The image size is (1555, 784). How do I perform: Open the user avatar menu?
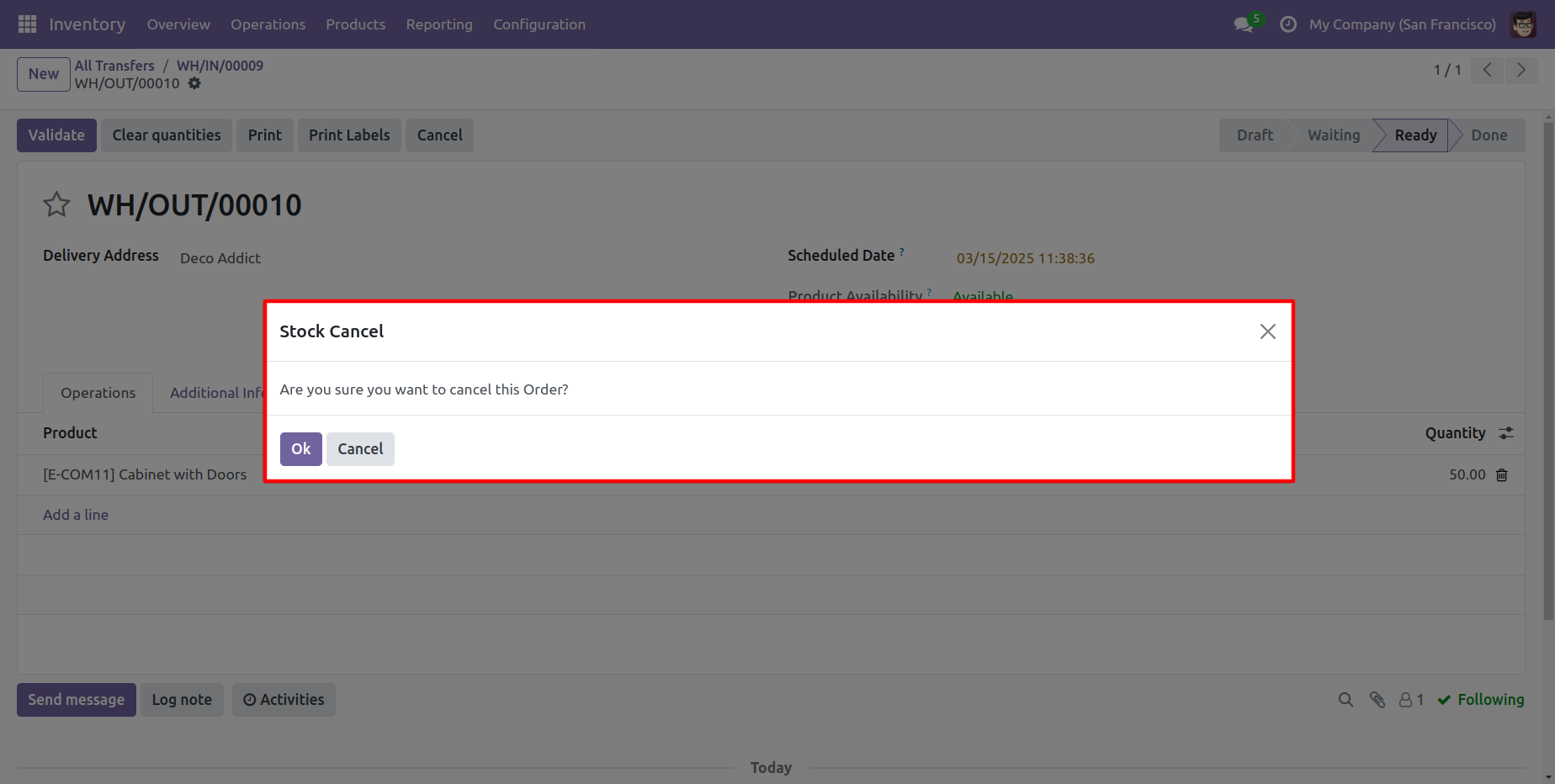(1524, 24)
